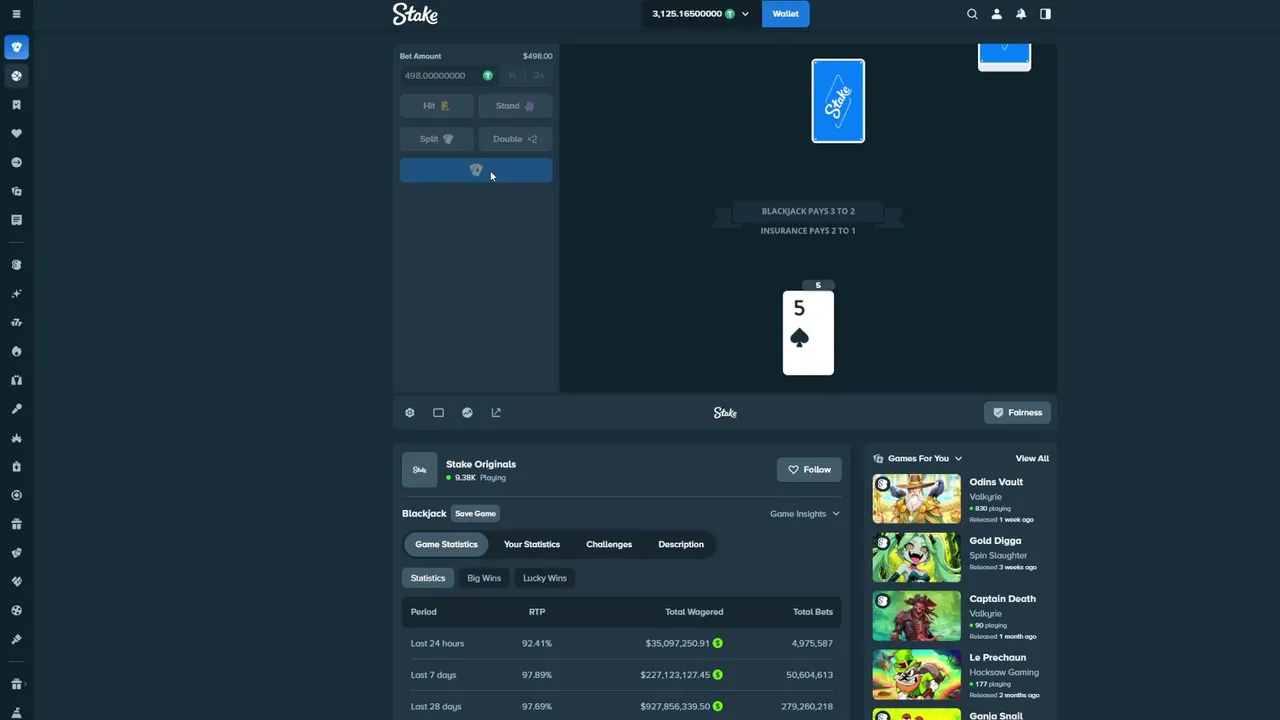Open game settings gear icon
Screen dimensions: 1280x720
pos(410,413)
